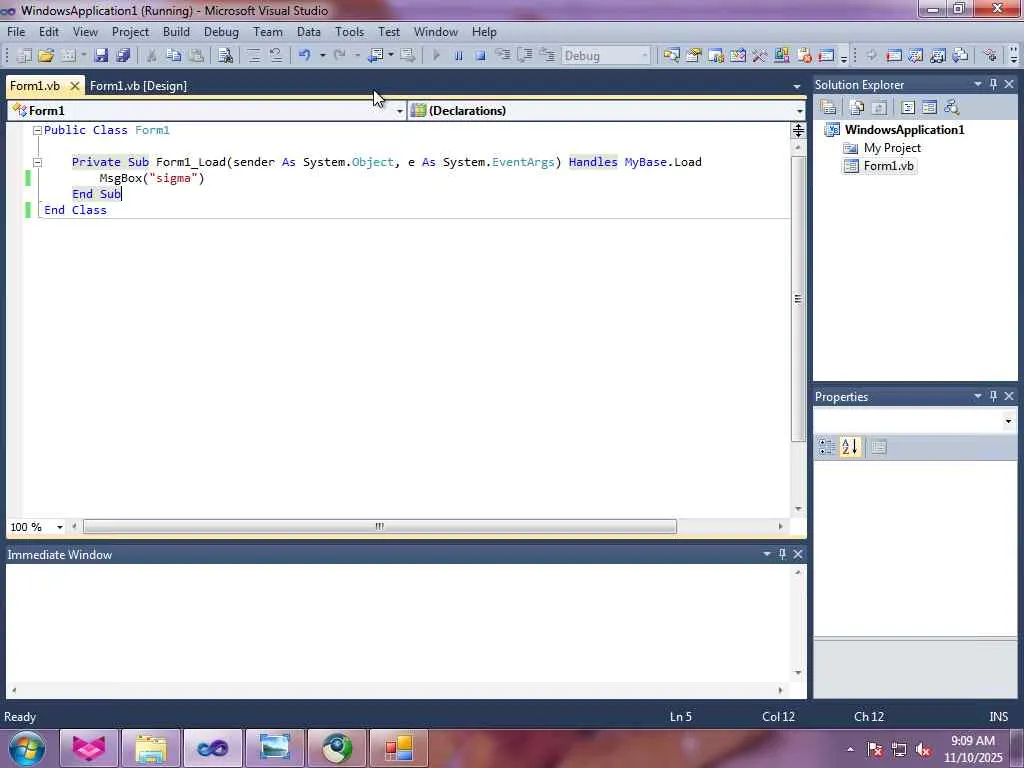Click the volume muted tray icon
Viewport: 1024px width, 768px height.
click(923, 749)
